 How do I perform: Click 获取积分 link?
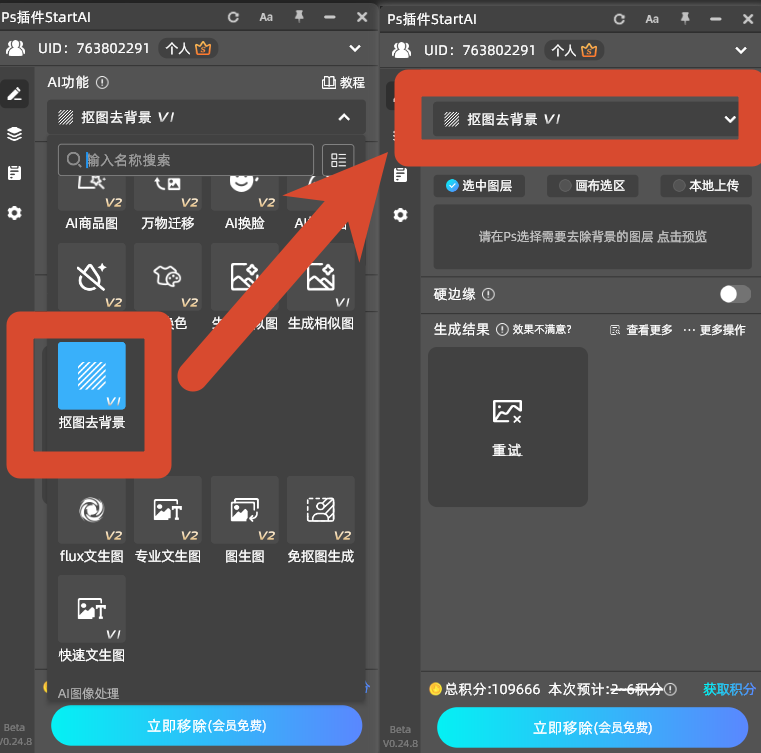729,689
